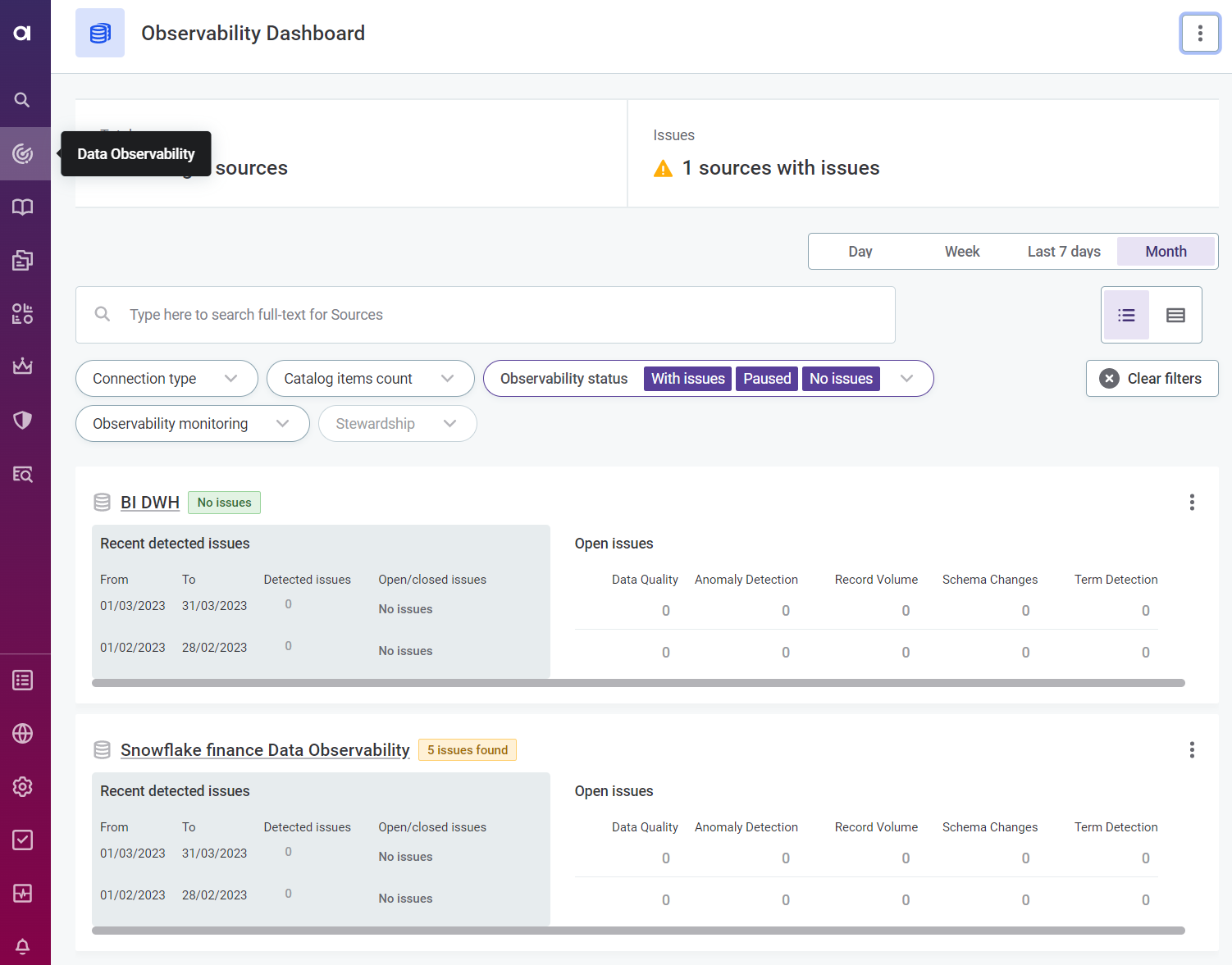This screenshot has height=965, width=1232.
Task: Expand the Connection type filter dropdown
Action: pyautogui.click(x=167, y=379)
